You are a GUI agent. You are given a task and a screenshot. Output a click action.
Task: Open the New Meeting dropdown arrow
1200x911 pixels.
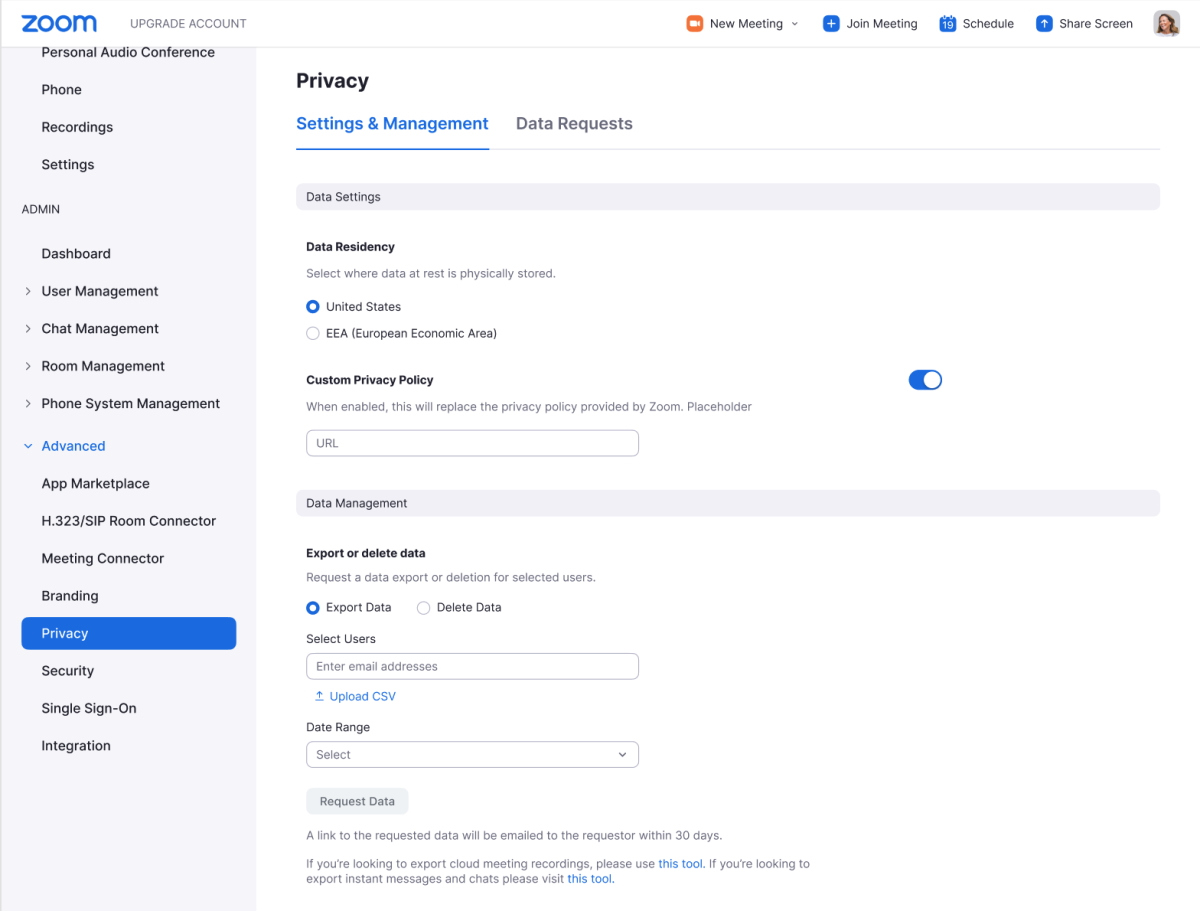(x=795, y=24)
